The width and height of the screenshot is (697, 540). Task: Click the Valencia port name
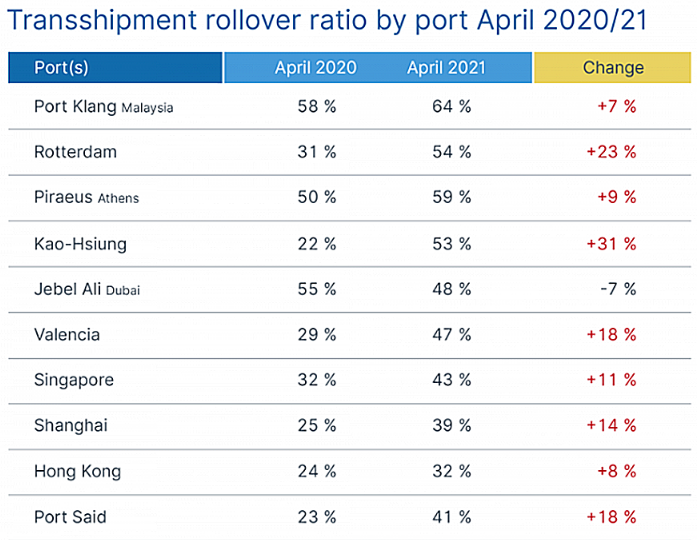click(x=67, y=335)
